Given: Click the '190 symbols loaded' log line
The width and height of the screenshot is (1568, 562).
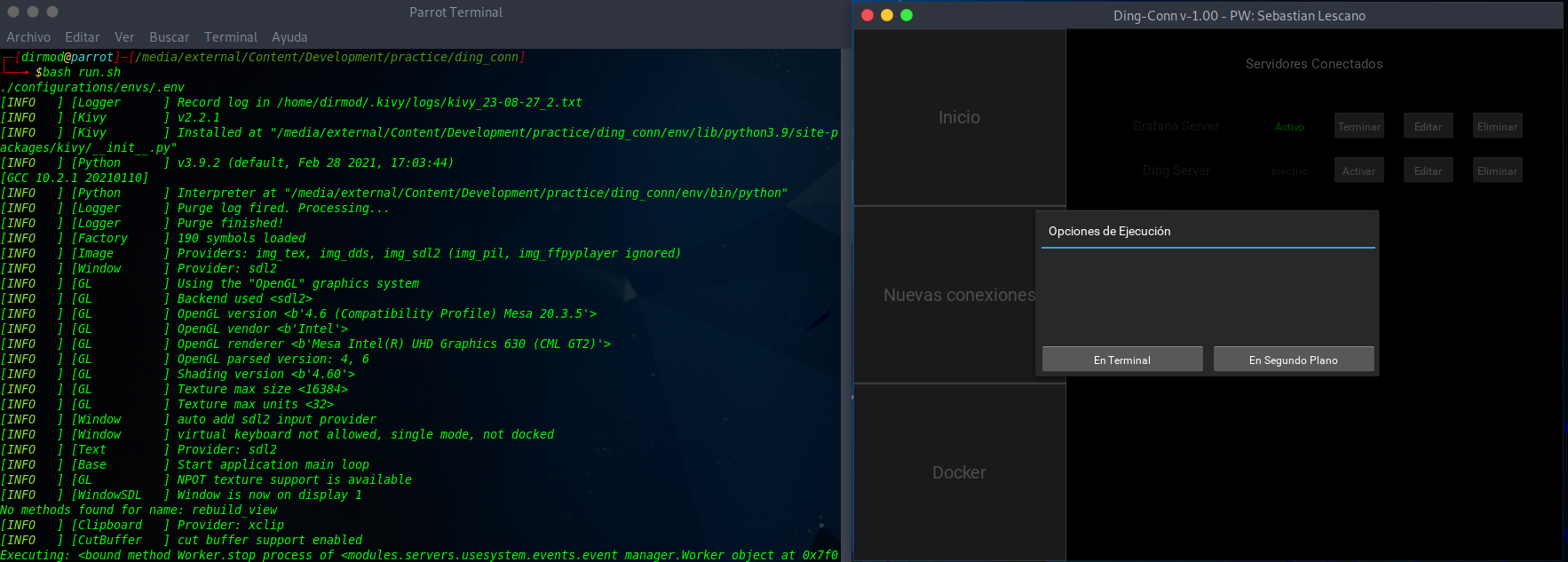Looking at the screenshot, I should [242, 238].
